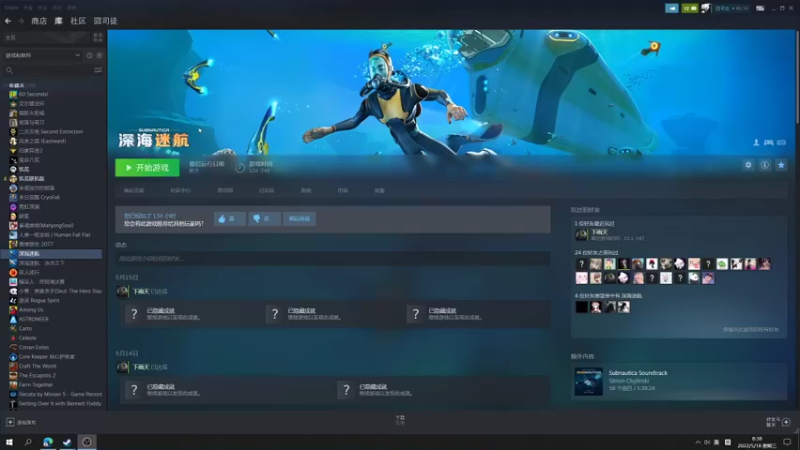
Task: Open the profile name tab in top navigation
Action: 106,21
